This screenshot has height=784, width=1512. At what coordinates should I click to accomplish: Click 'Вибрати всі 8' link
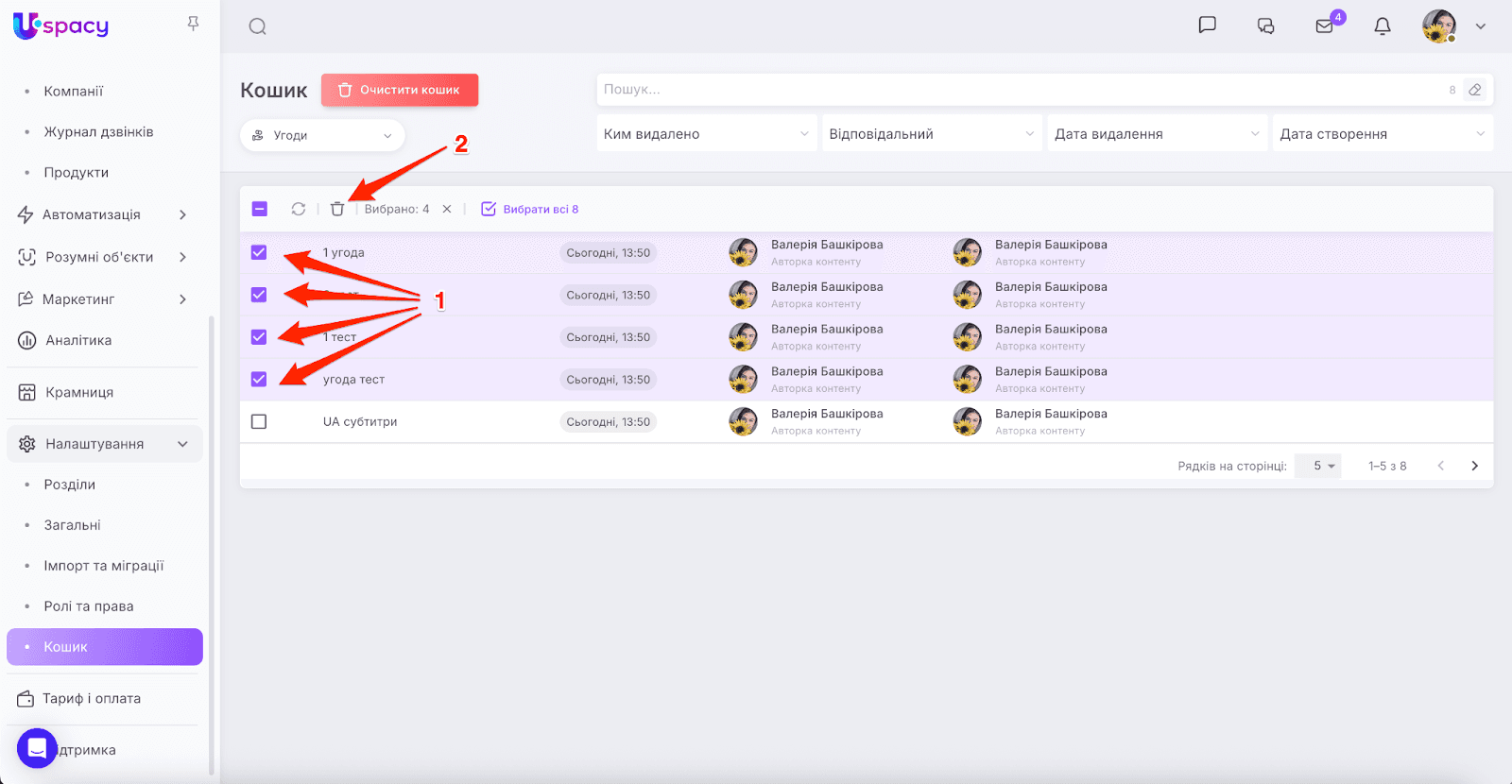coord(531,209)
